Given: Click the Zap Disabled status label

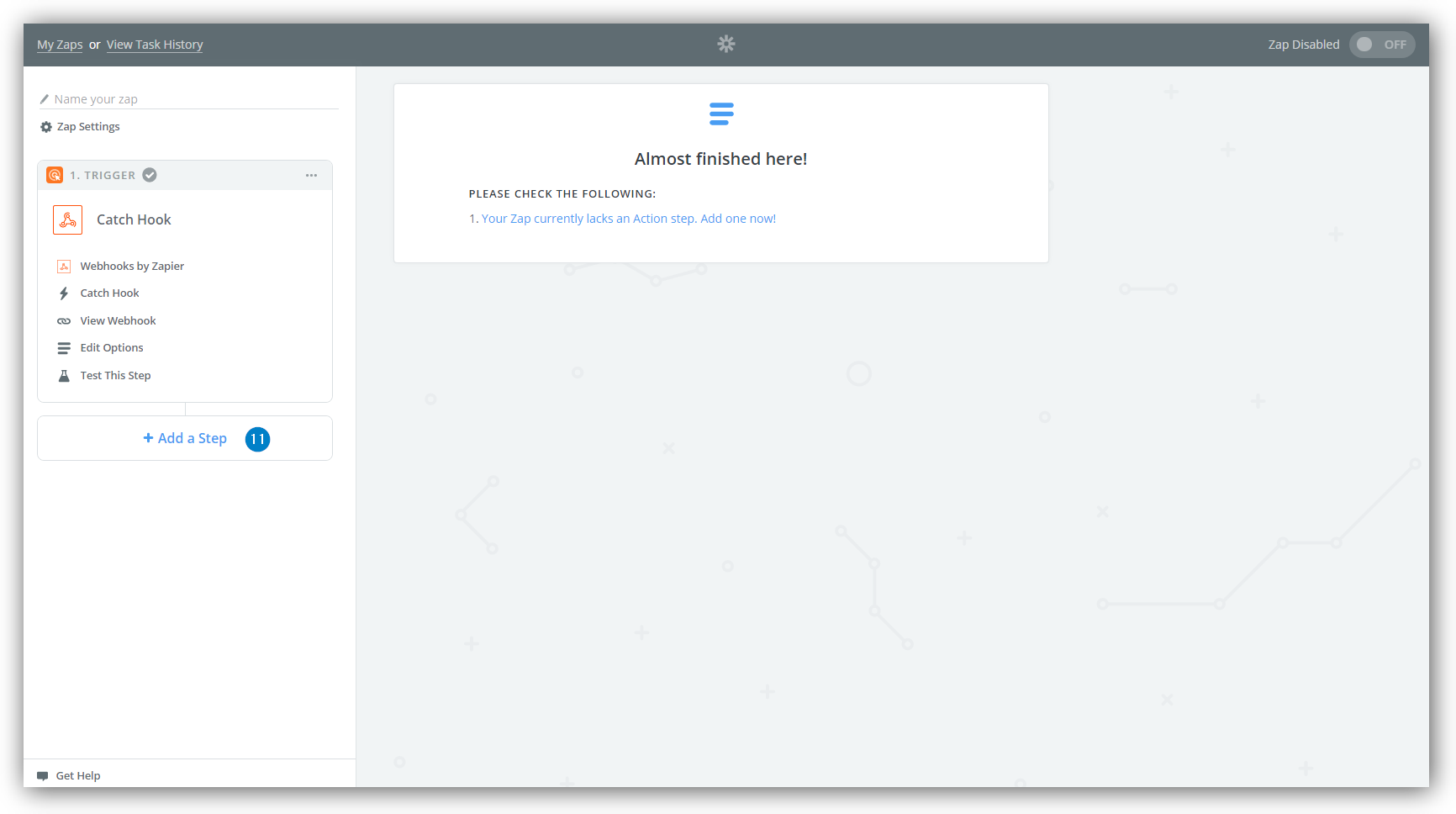Looking at the screenshot, I should pyautogui.click(x=1304, y=45).
